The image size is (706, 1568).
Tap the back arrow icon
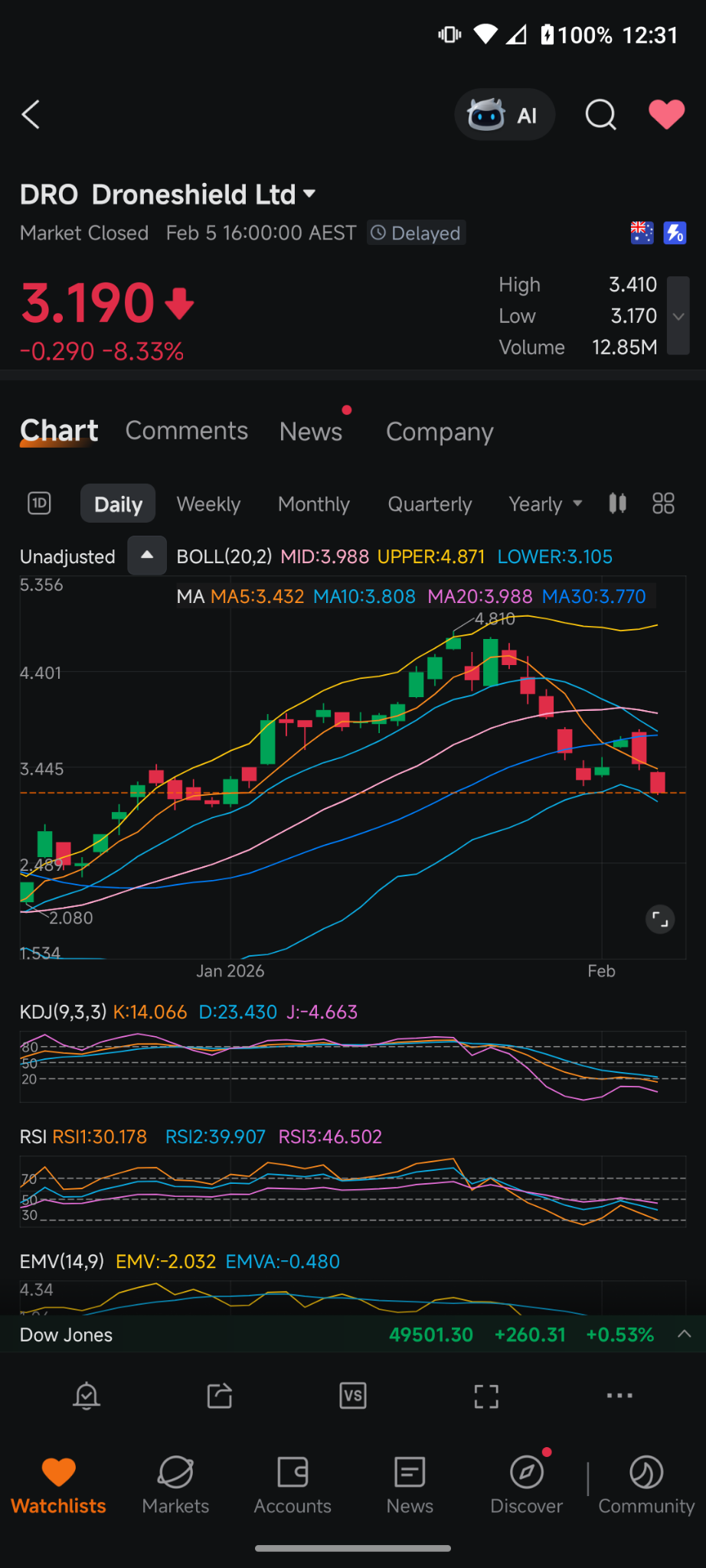click(31, 115)
